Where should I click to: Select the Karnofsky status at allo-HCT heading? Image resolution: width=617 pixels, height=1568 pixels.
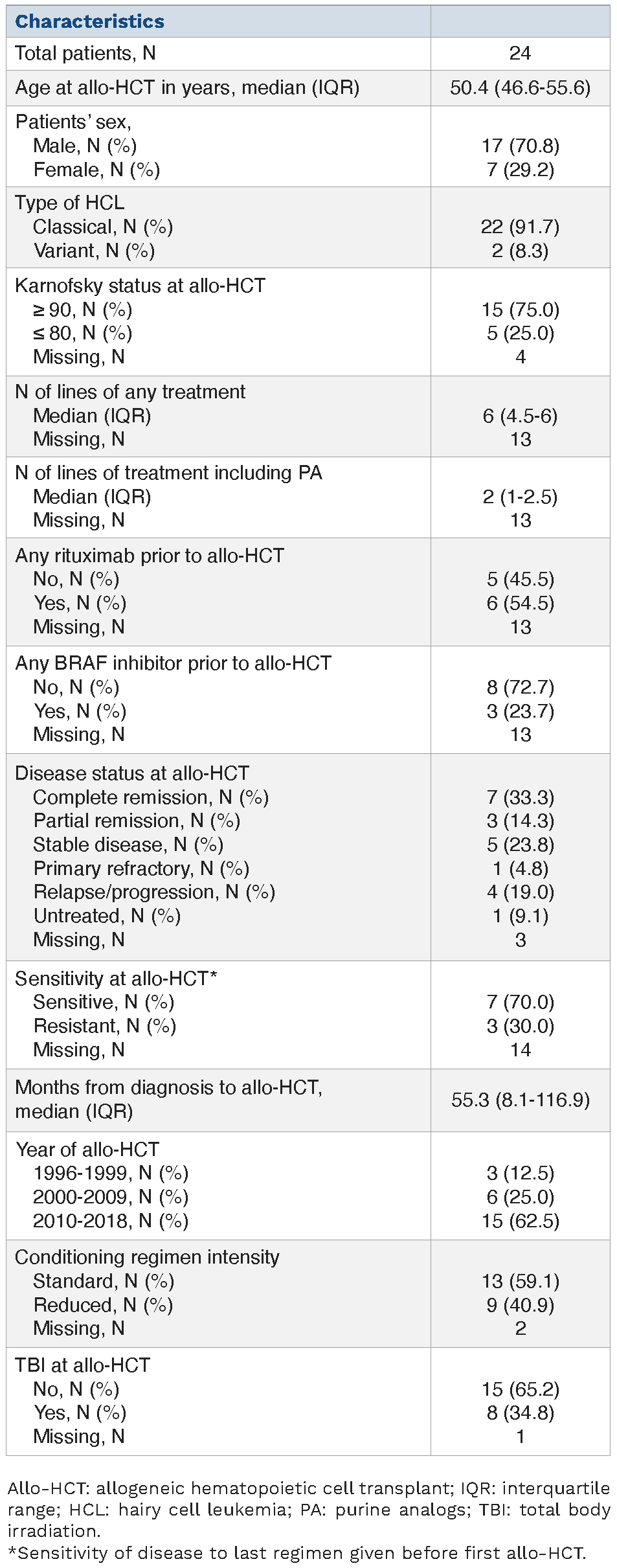(x=140, y=286)
